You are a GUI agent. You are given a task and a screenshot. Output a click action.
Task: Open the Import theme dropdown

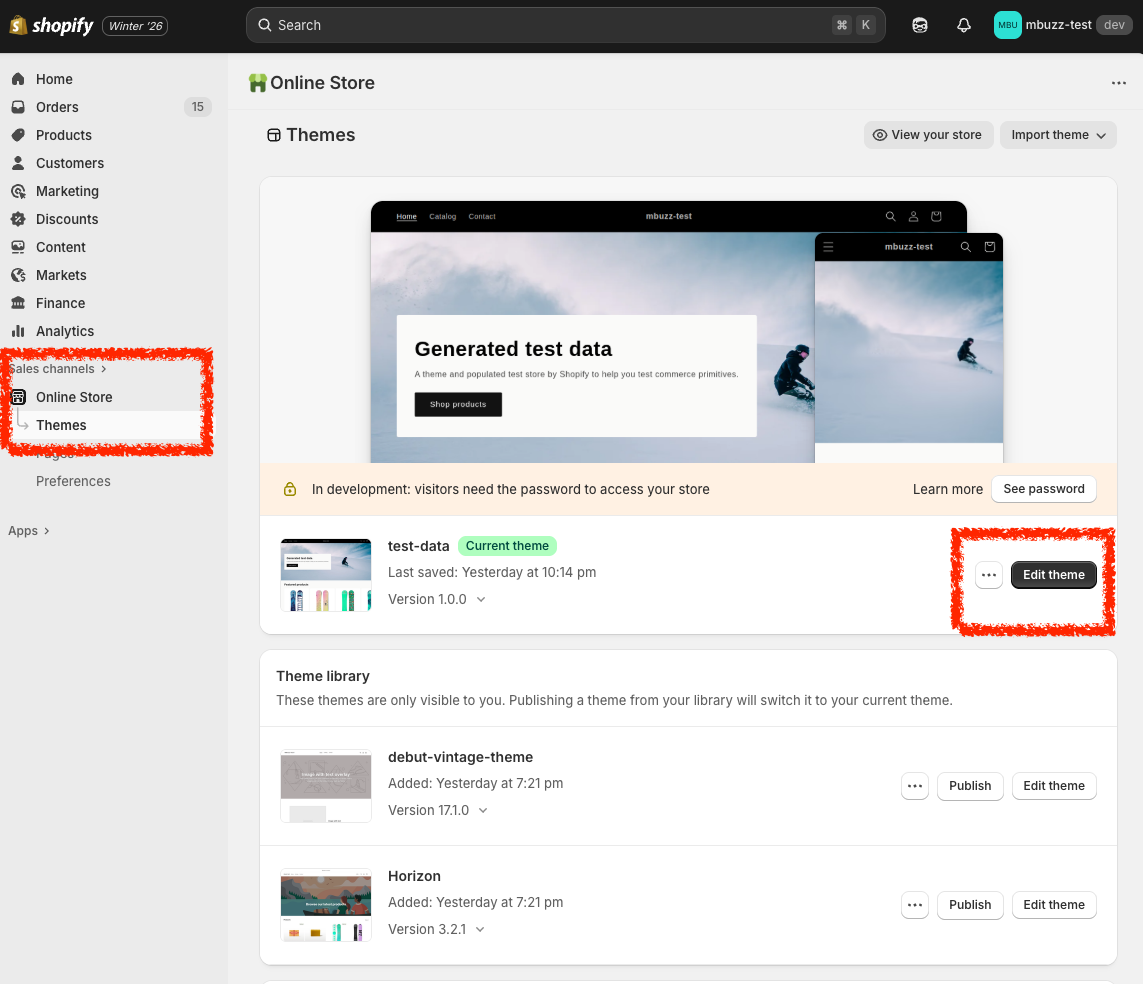[x=1057, y=135]
